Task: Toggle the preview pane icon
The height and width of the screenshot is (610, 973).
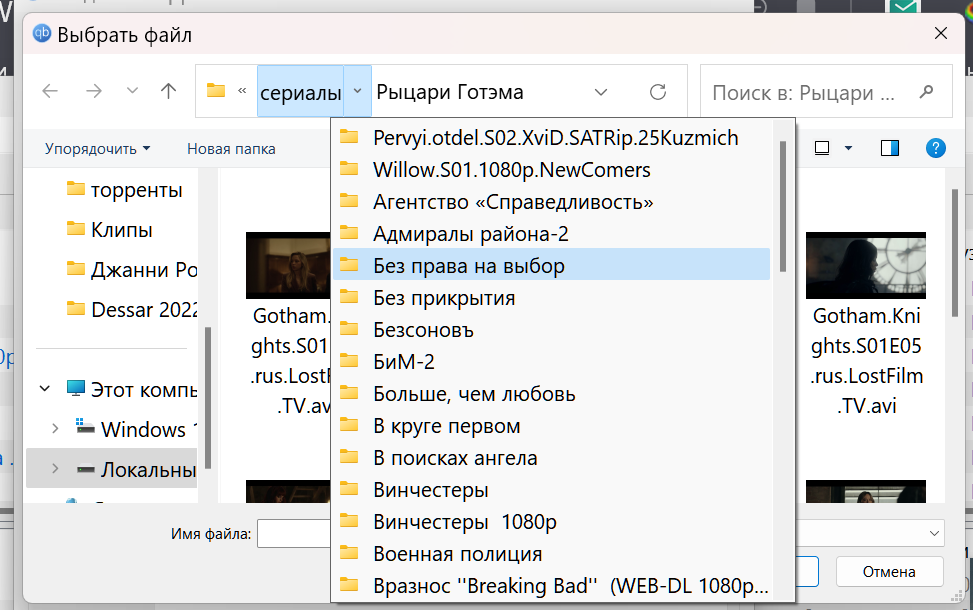Action: click(x=889, y=148)
